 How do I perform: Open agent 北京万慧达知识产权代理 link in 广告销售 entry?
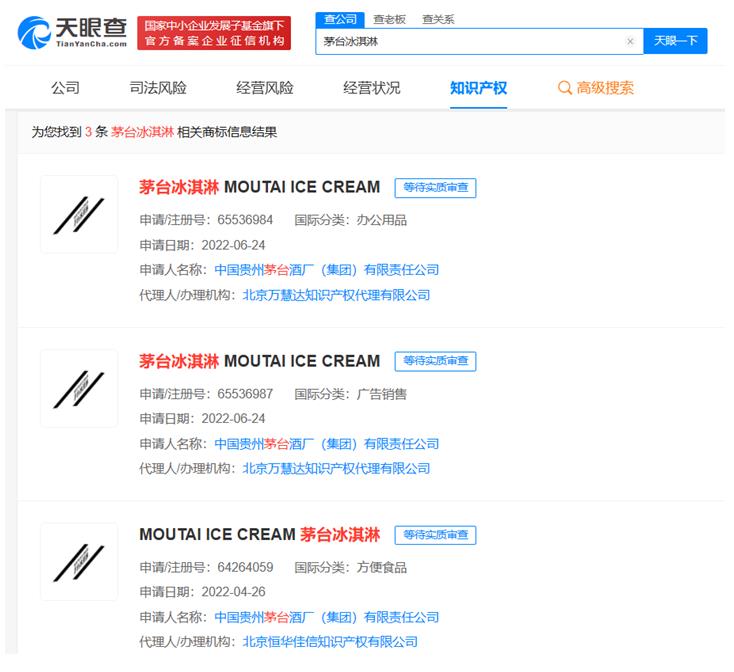point(336,468)
